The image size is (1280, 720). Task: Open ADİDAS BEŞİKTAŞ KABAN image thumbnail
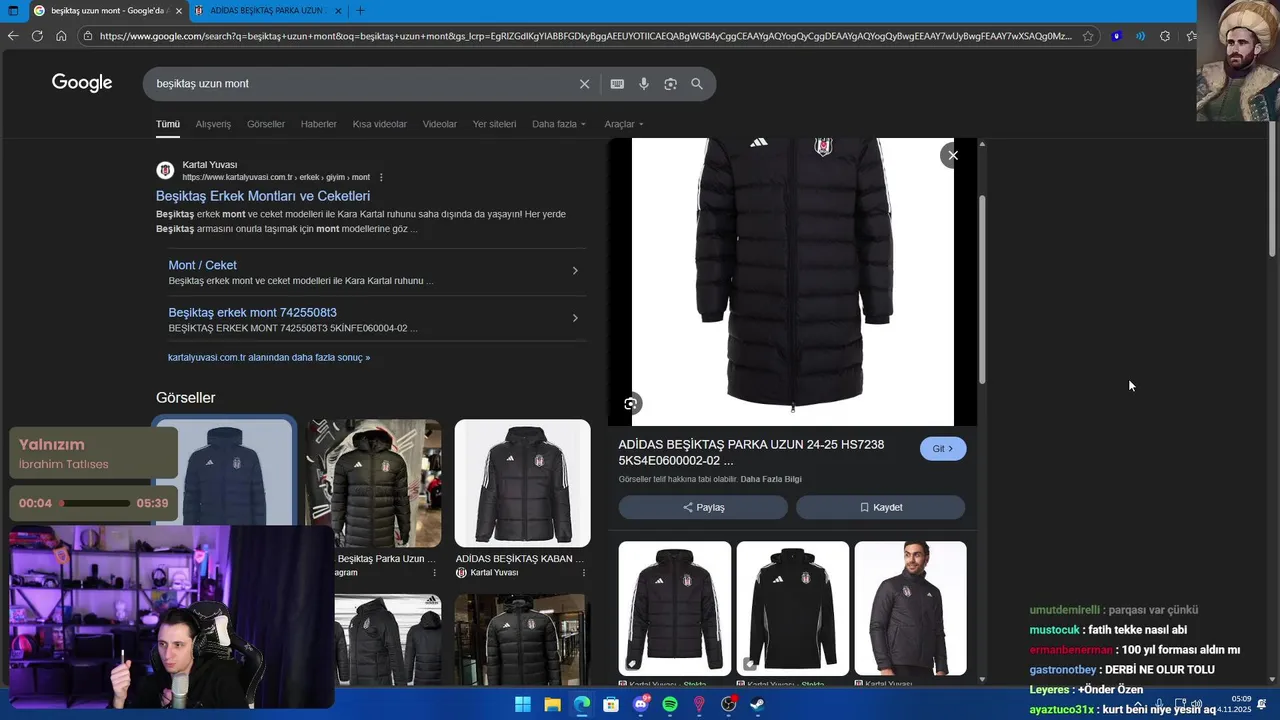[x=523, y=483]
